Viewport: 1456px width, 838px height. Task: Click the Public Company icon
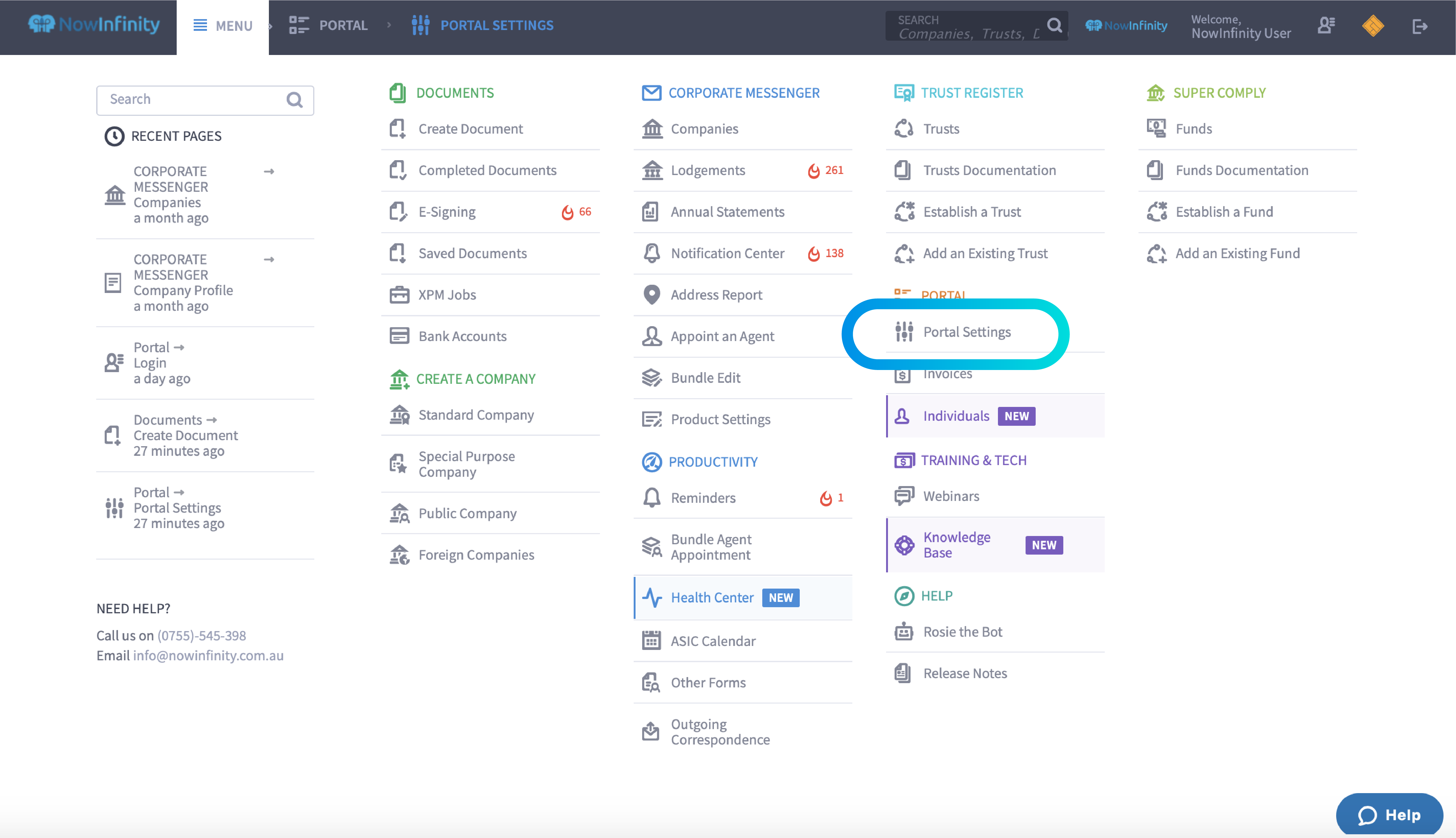(x=399, y=513)
